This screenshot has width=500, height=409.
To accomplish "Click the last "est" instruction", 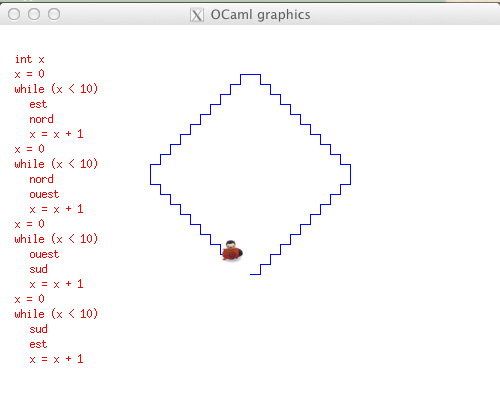I will (x=38, y=344).
